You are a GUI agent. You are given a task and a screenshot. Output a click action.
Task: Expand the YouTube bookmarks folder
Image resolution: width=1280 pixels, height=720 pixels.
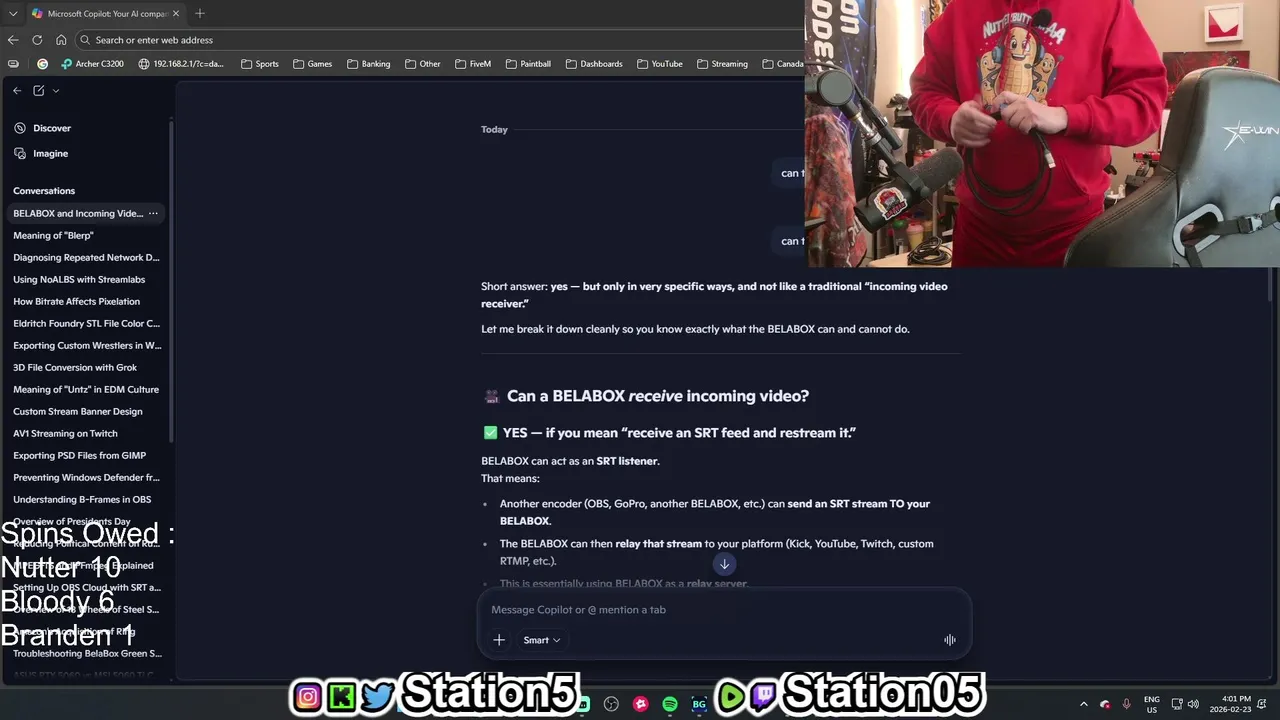click(x=660, y=64)
